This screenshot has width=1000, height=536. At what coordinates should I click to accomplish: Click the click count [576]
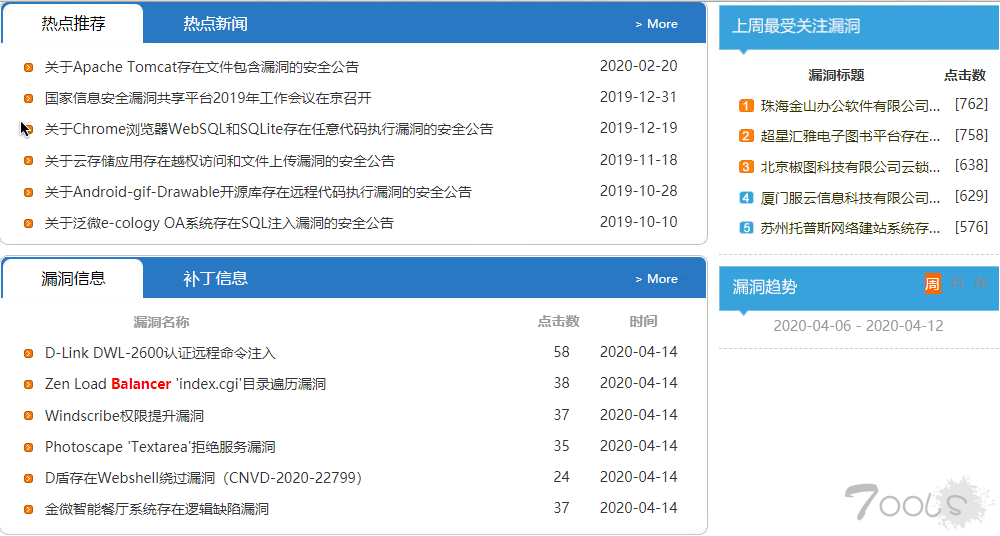pyautogui.click(x=971, y=227)
